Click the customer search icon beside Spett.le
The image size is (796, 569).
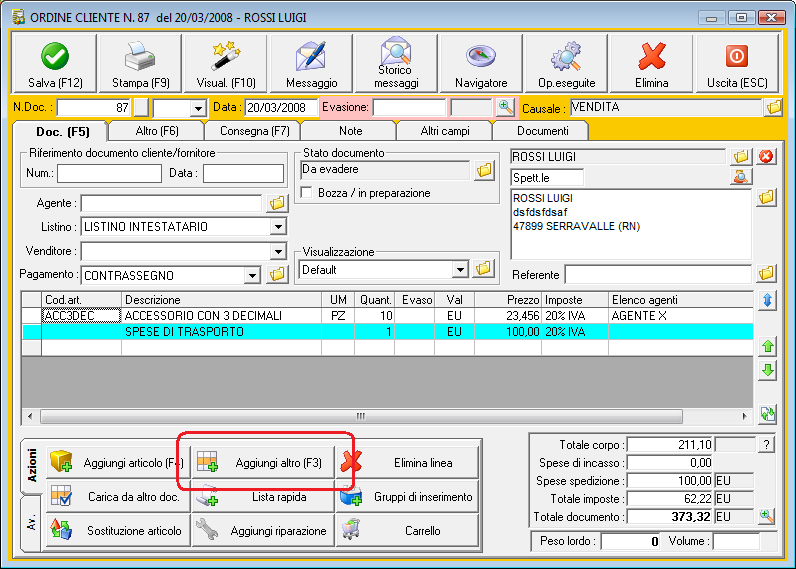point(741,177)
